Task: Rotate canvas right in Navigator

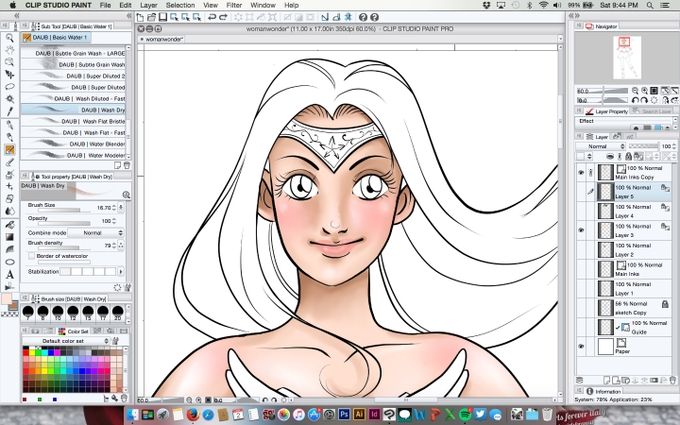Action: pyautogui.click(x=644, y=100)
